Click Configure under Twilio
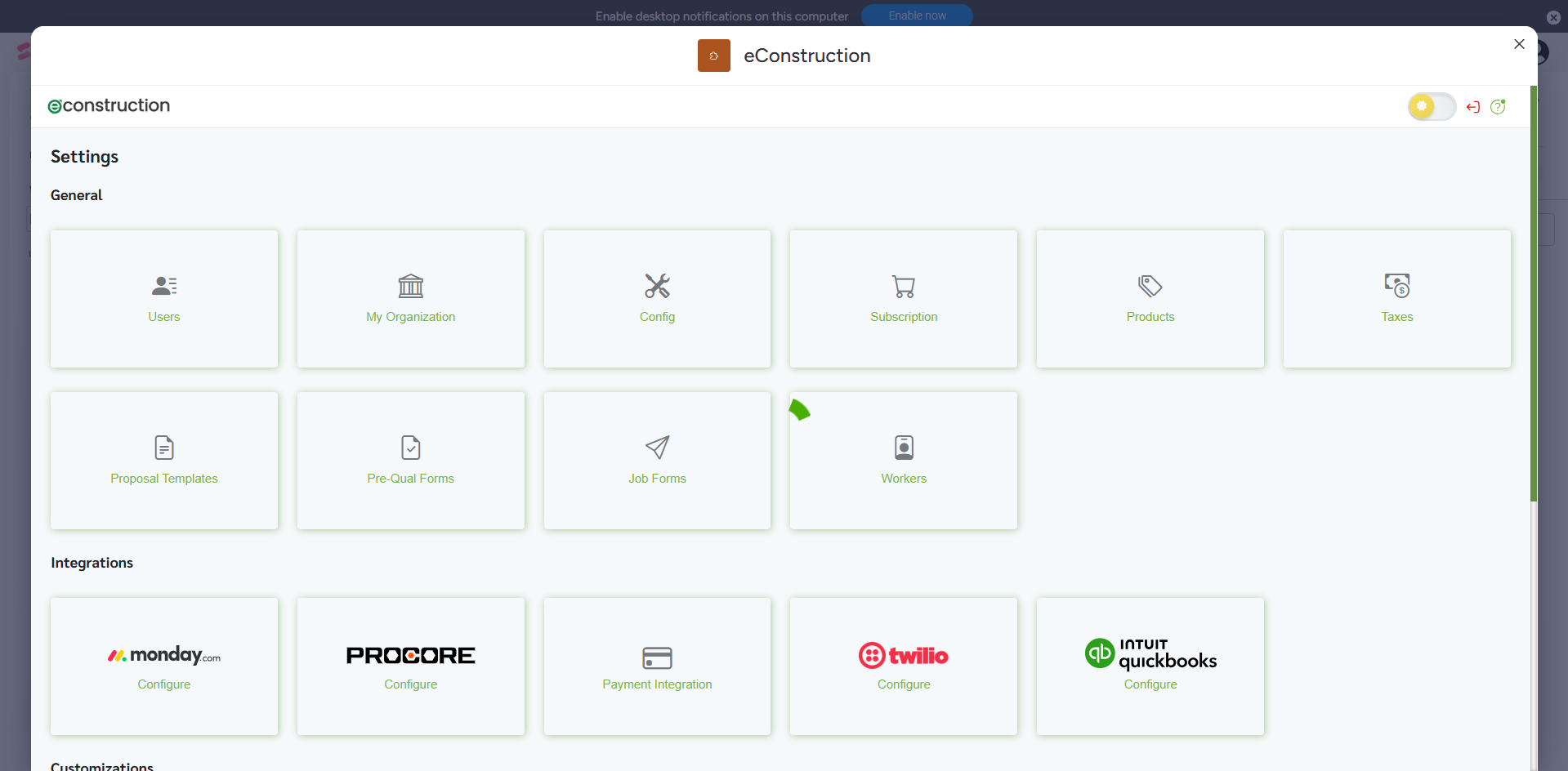Image resolution: width=1568 pixels, height=771 pixels. point(904,684)
